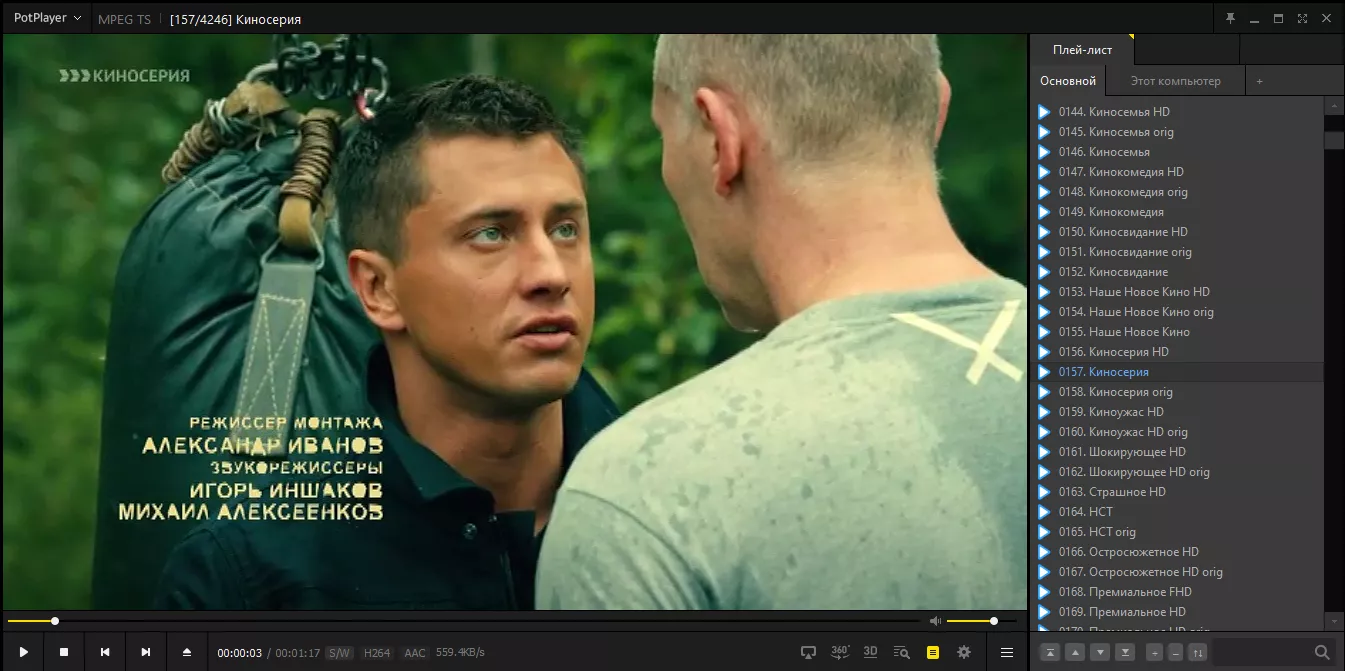Select playlist item 0150. Киносвидание HD

coord(1178,232)
